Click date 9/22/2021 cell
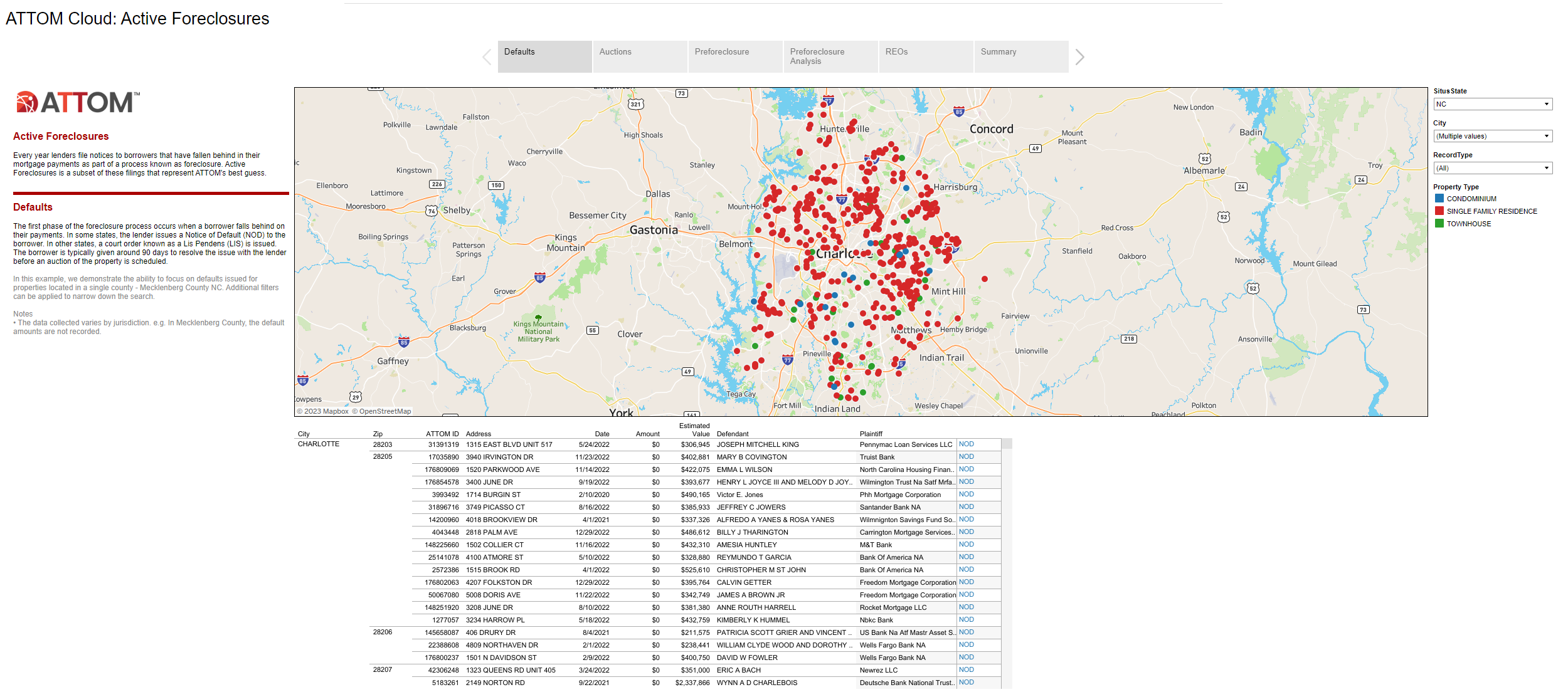This screenshot has width=1568, height=697. [593, 683]
